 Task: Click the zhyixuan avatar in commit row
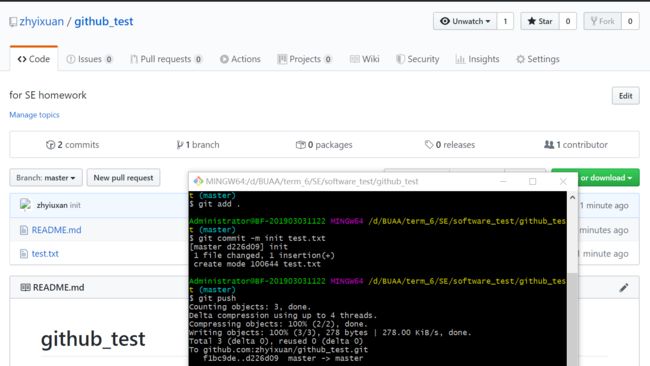pos(25,205)
